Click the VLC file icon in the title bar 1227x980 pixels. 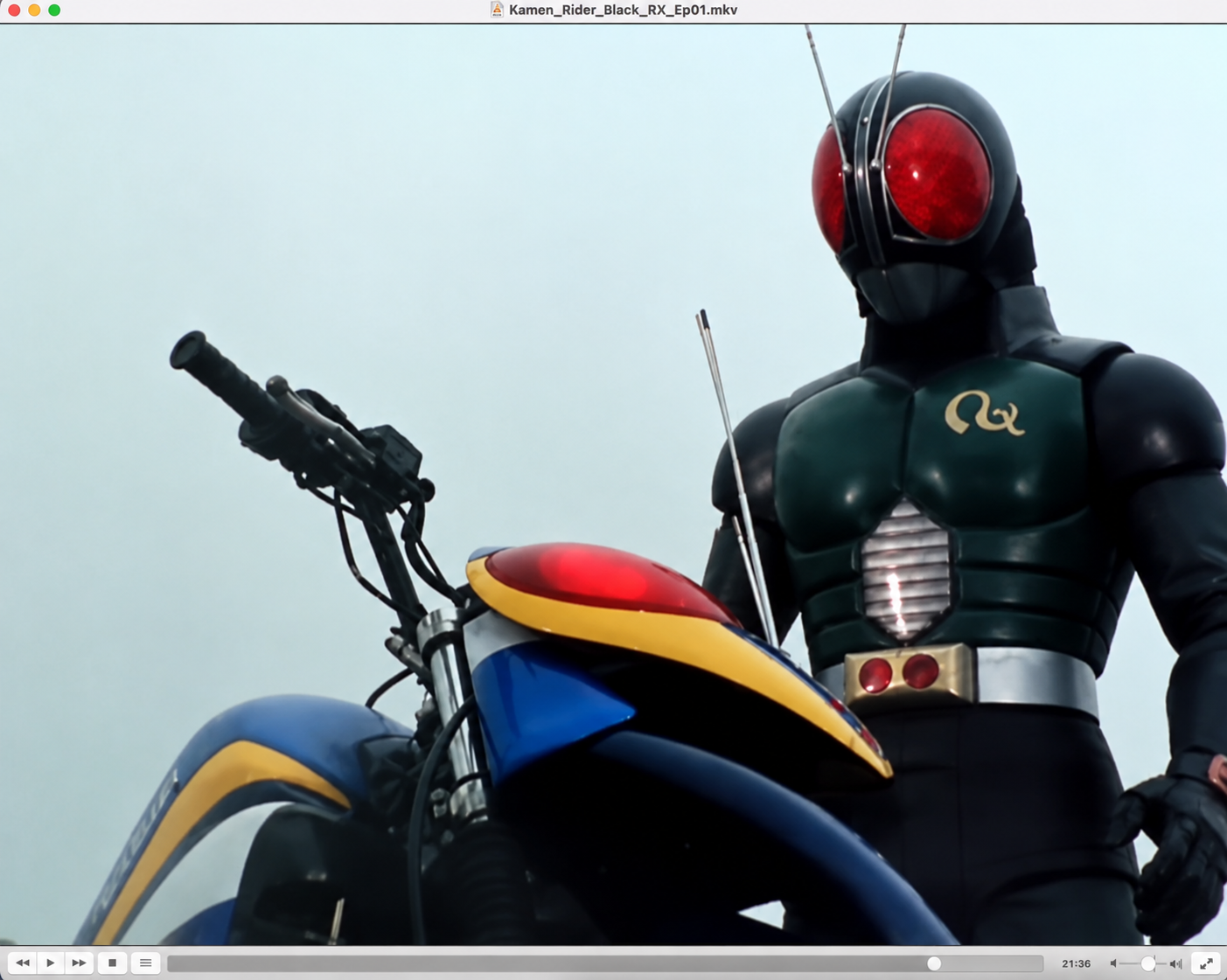[x=497, y=10]
